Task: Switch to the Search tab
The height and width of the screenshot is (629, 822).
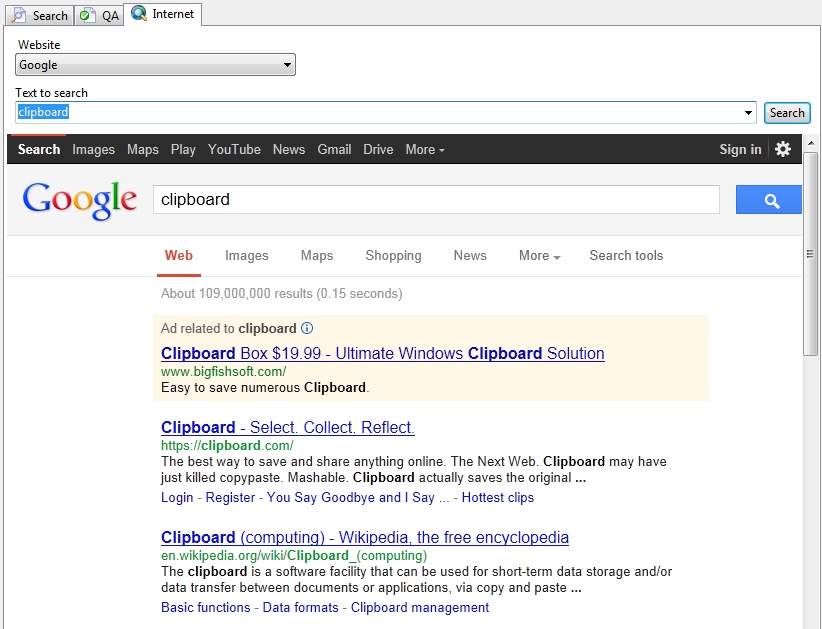Action: (40, 15)
